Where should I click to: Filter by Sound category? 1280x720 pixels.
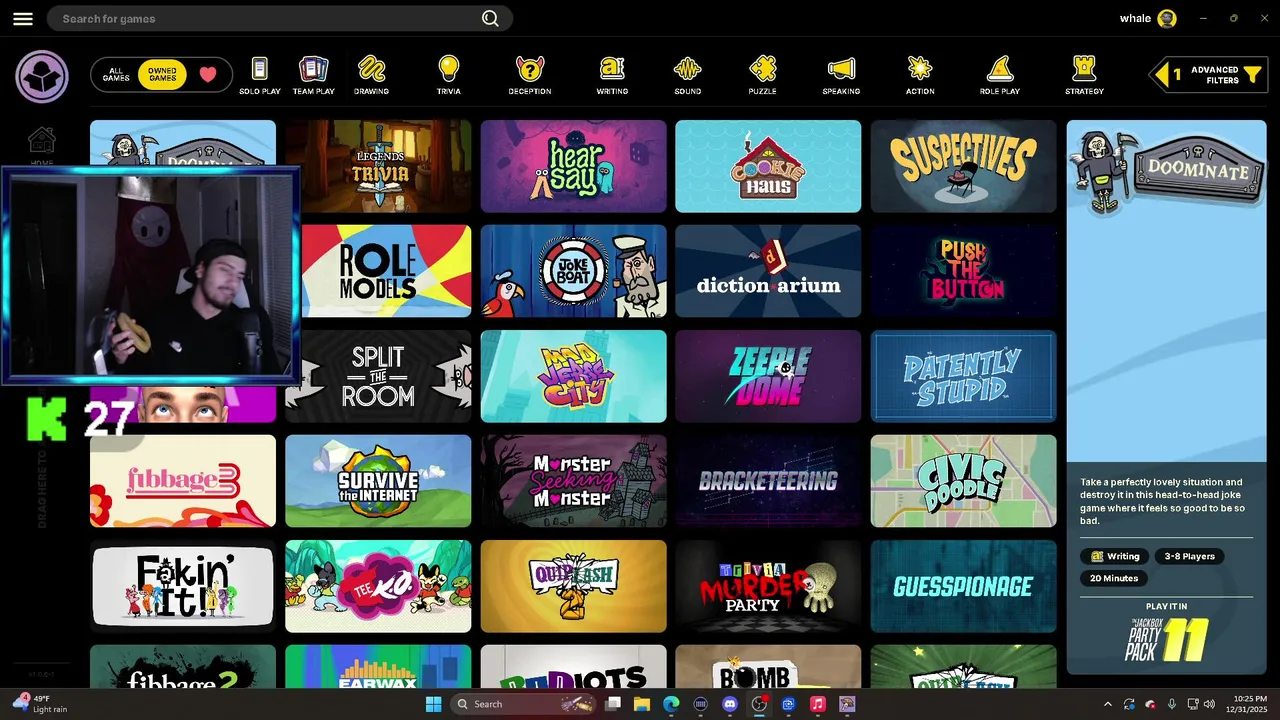pos(687,76)
